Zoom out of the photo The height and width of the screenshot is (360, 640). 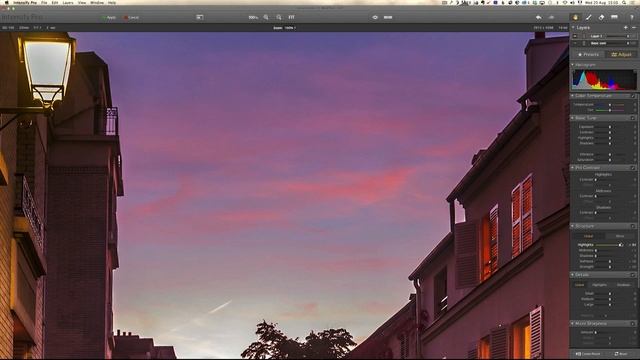click(x=279, y=17)
